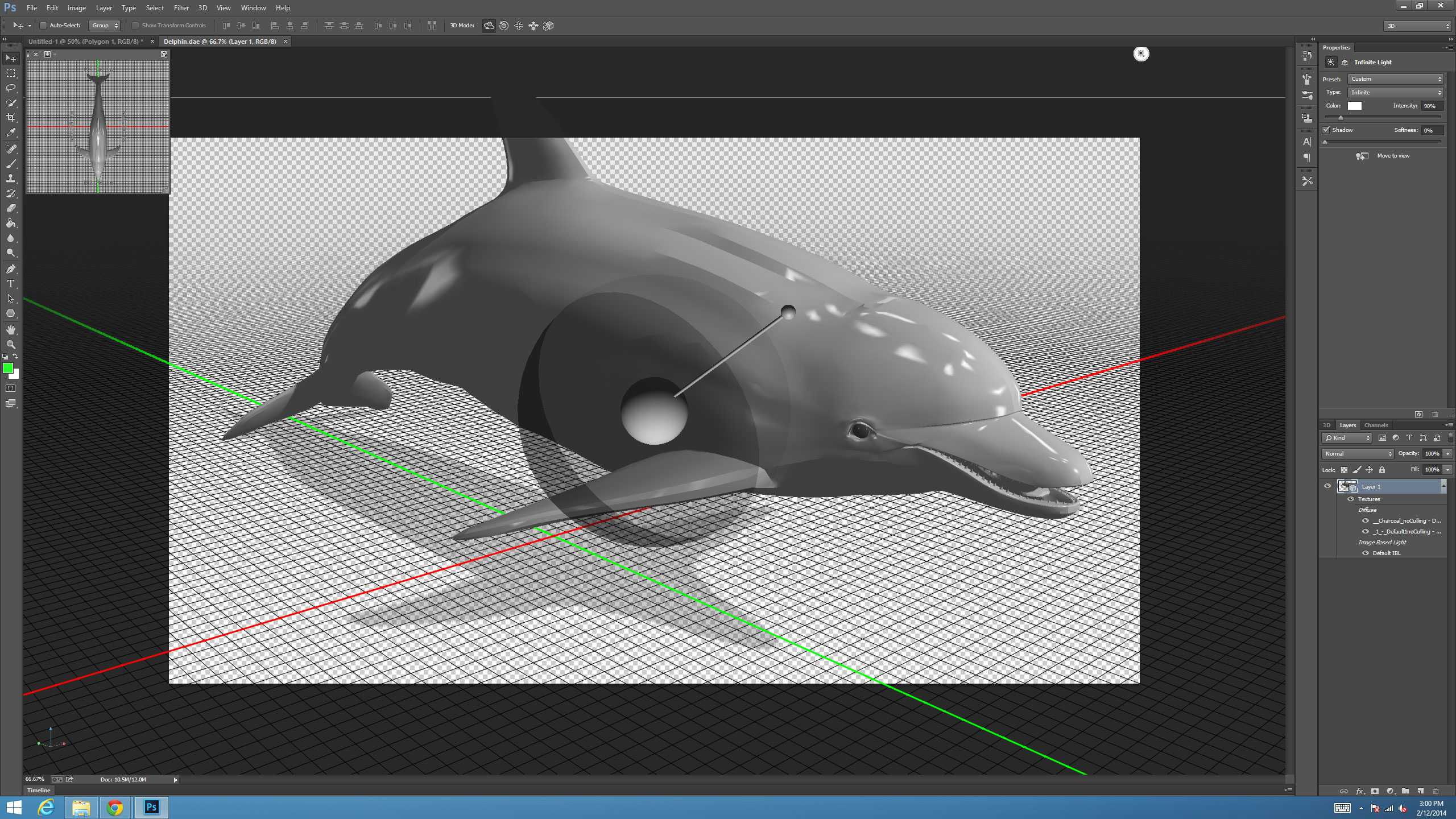Open the Preset dropdown for Infinite Light

(1395, 79)
